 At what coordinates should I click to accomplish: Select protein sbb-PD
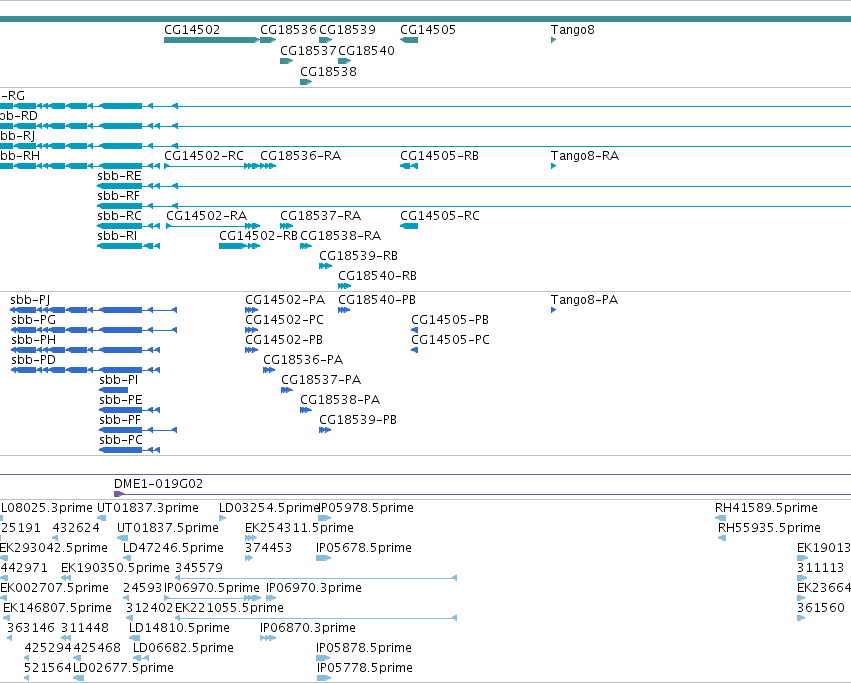85,370
